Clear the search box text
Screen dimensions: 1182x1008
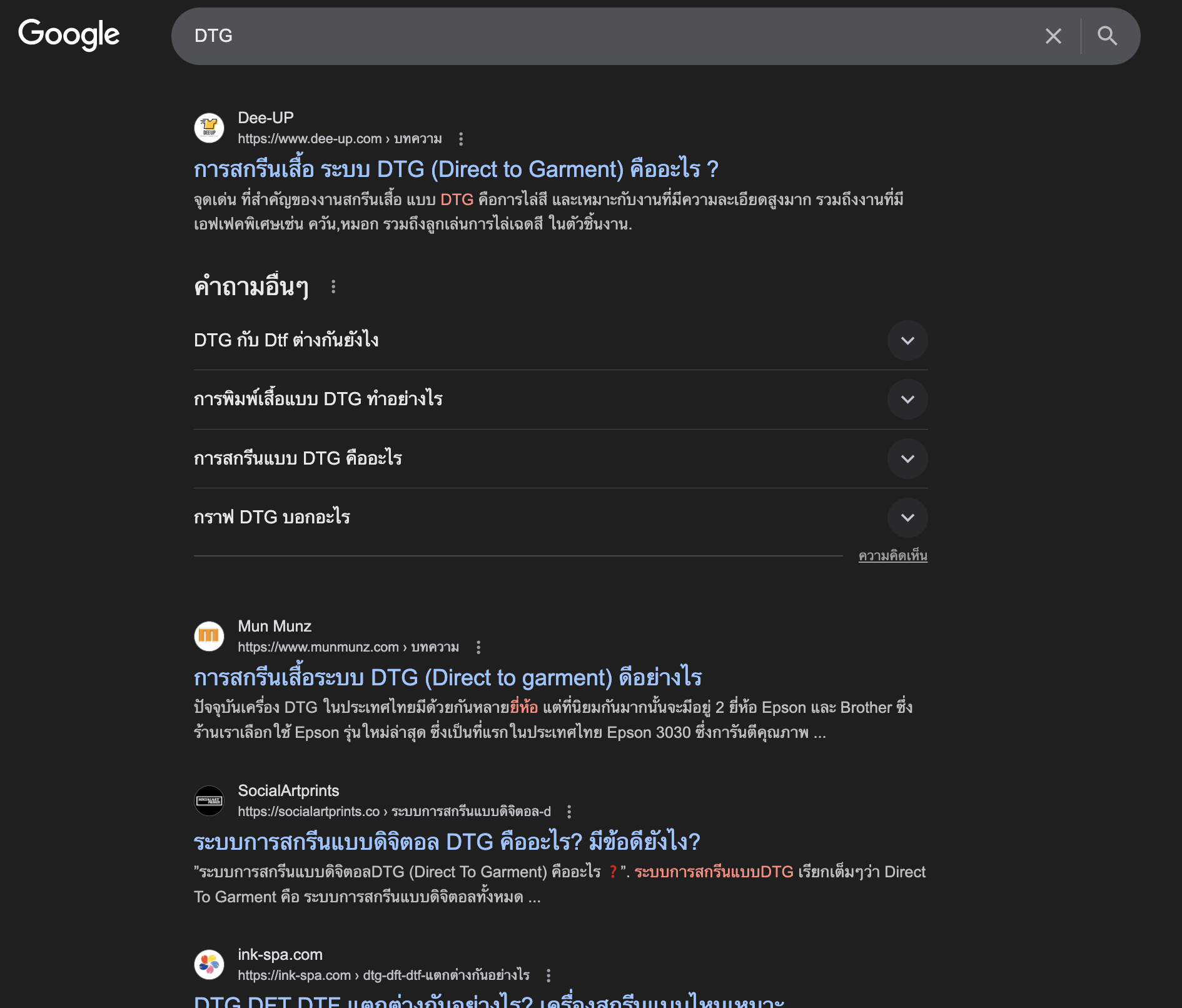[x=1053, y=36]
